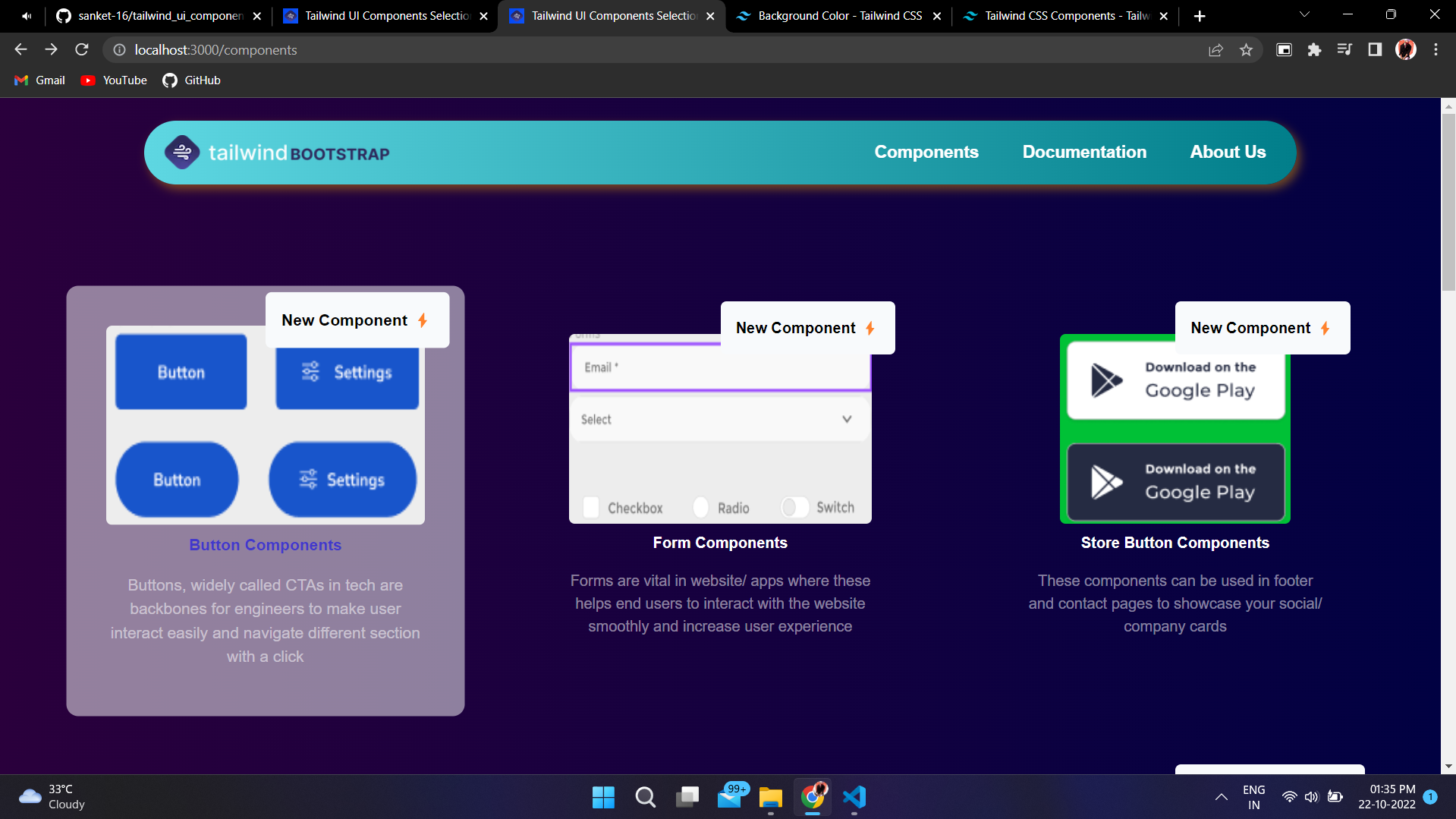This screenshot has width=1456, height=819.
Task: Select the Radio option in Form Components
Action: [x=700, y=507]
